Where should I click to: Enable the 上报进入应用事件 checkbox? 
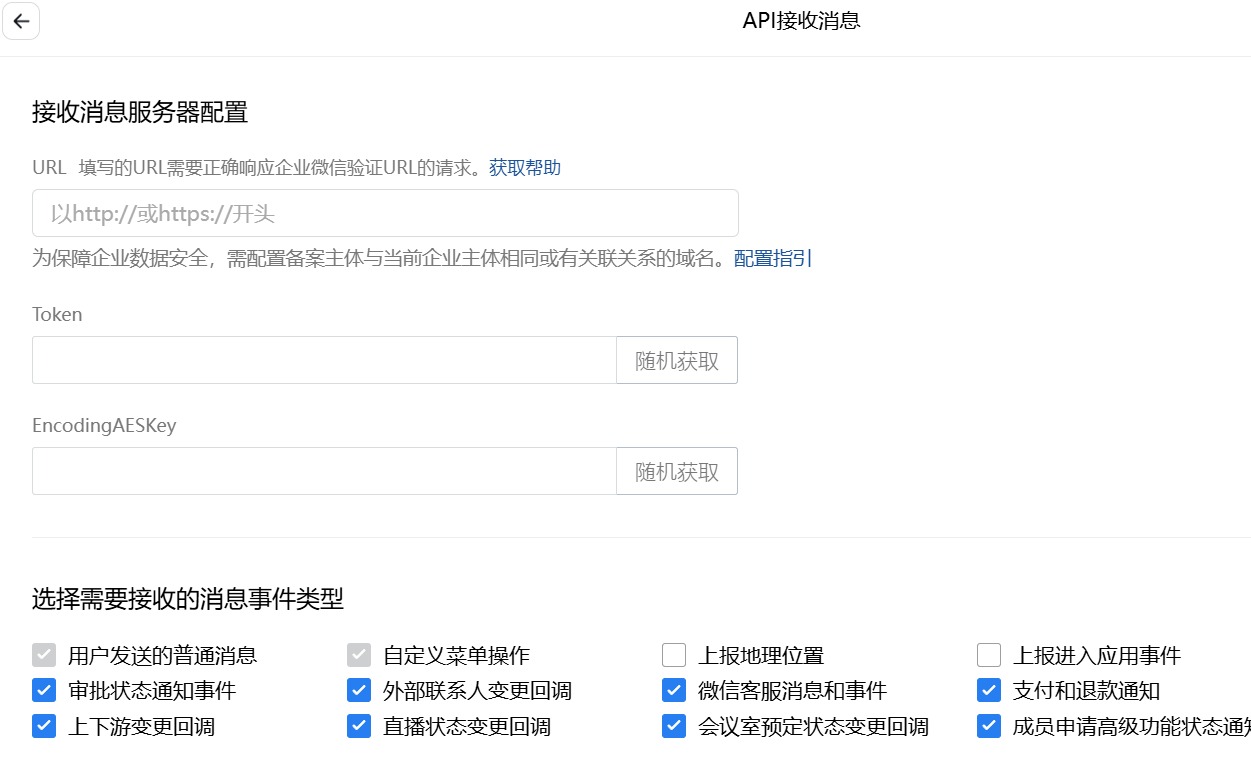[x=989, y=656]
